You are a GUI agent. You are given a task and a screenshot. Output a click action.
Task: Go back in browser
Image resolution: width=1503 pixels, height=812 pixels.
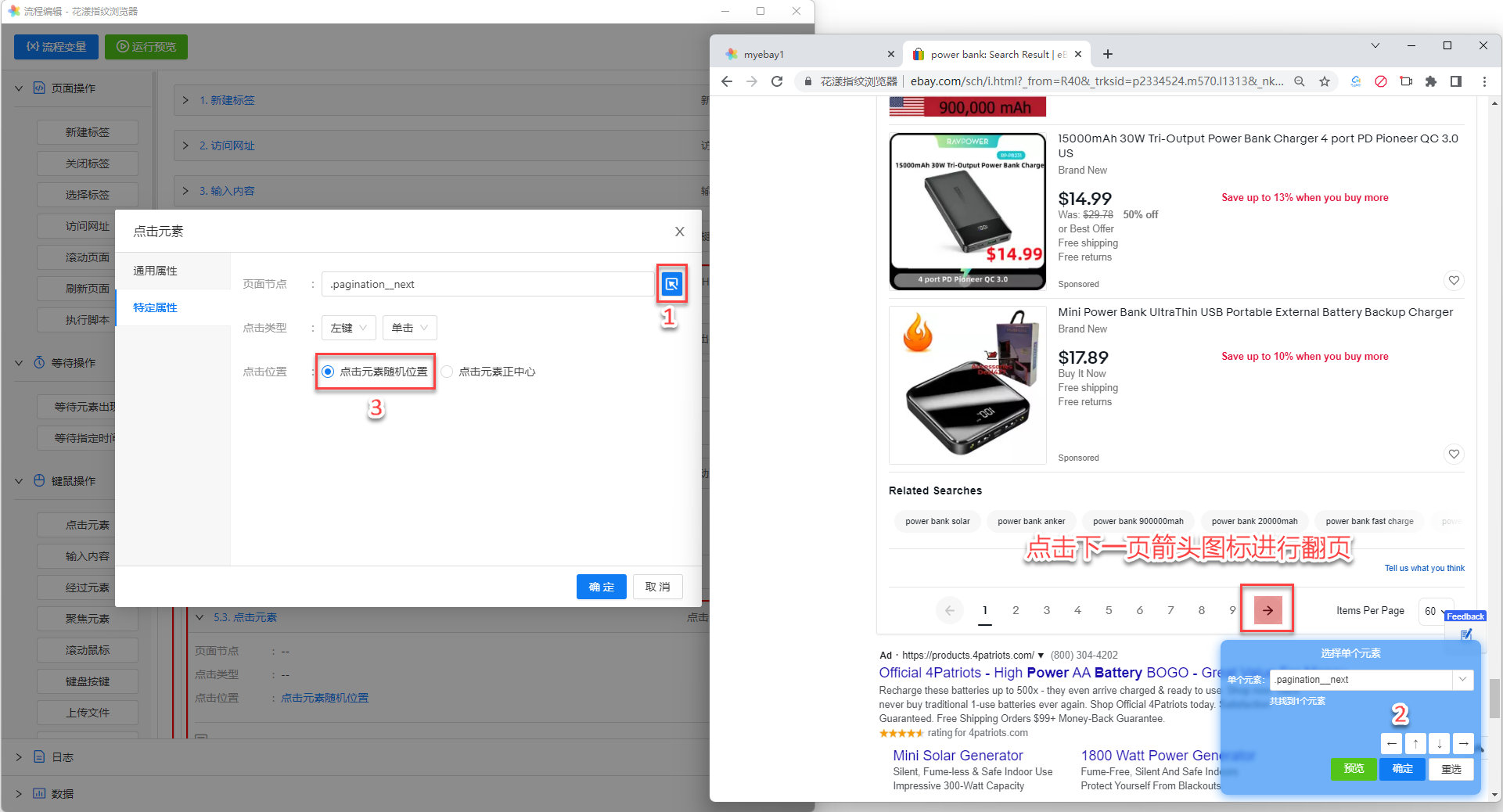tap(727, 81)
